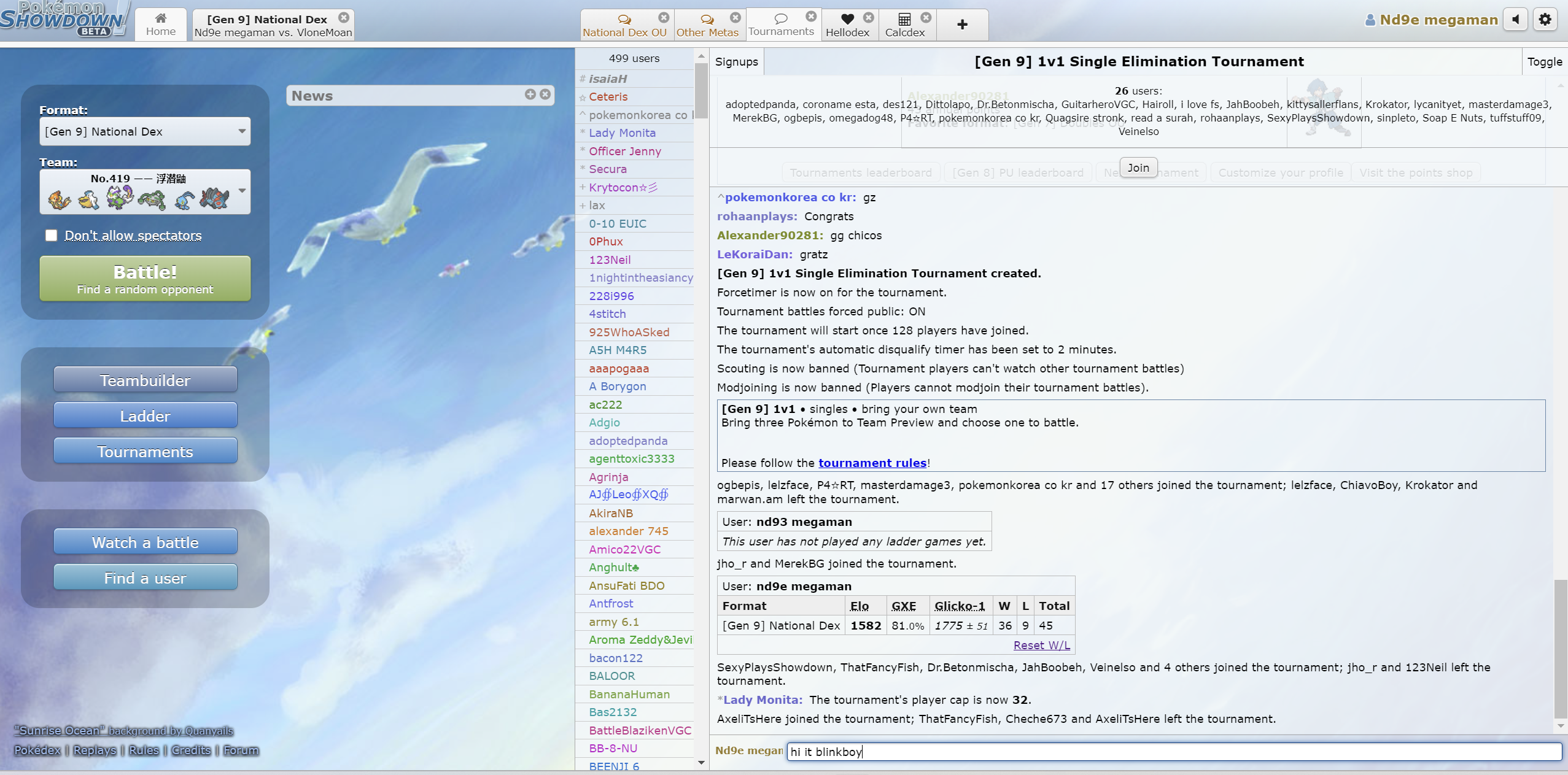1568x775 pixels.
Task: Close the News panel
Action: click(545, 94)
